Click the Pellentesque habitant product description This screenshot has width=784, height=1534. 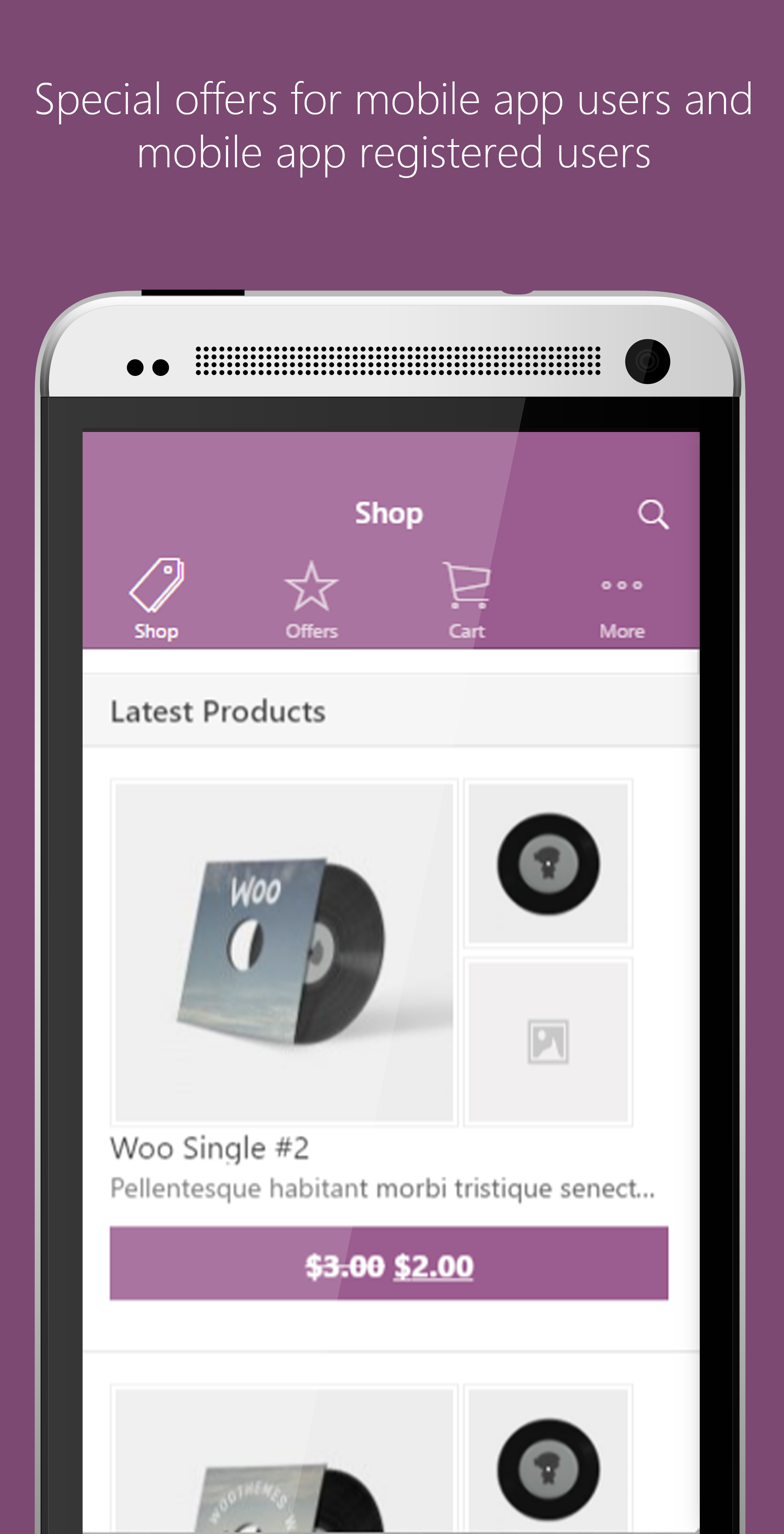click(382, 1189)
